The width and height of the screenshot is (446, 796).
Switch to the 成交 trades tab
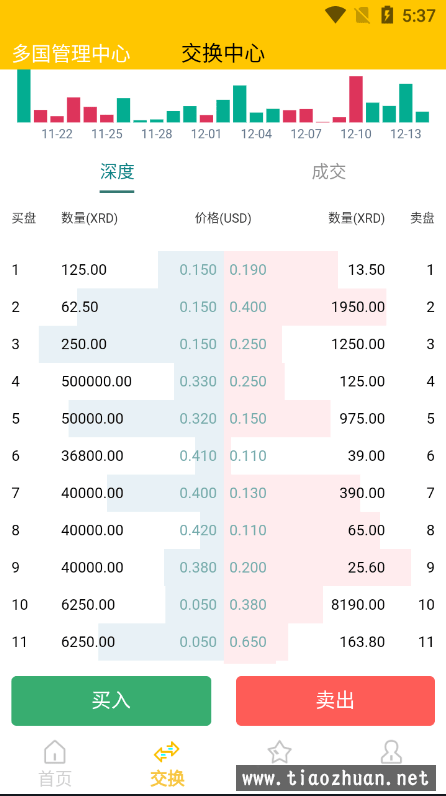(329, 172)
